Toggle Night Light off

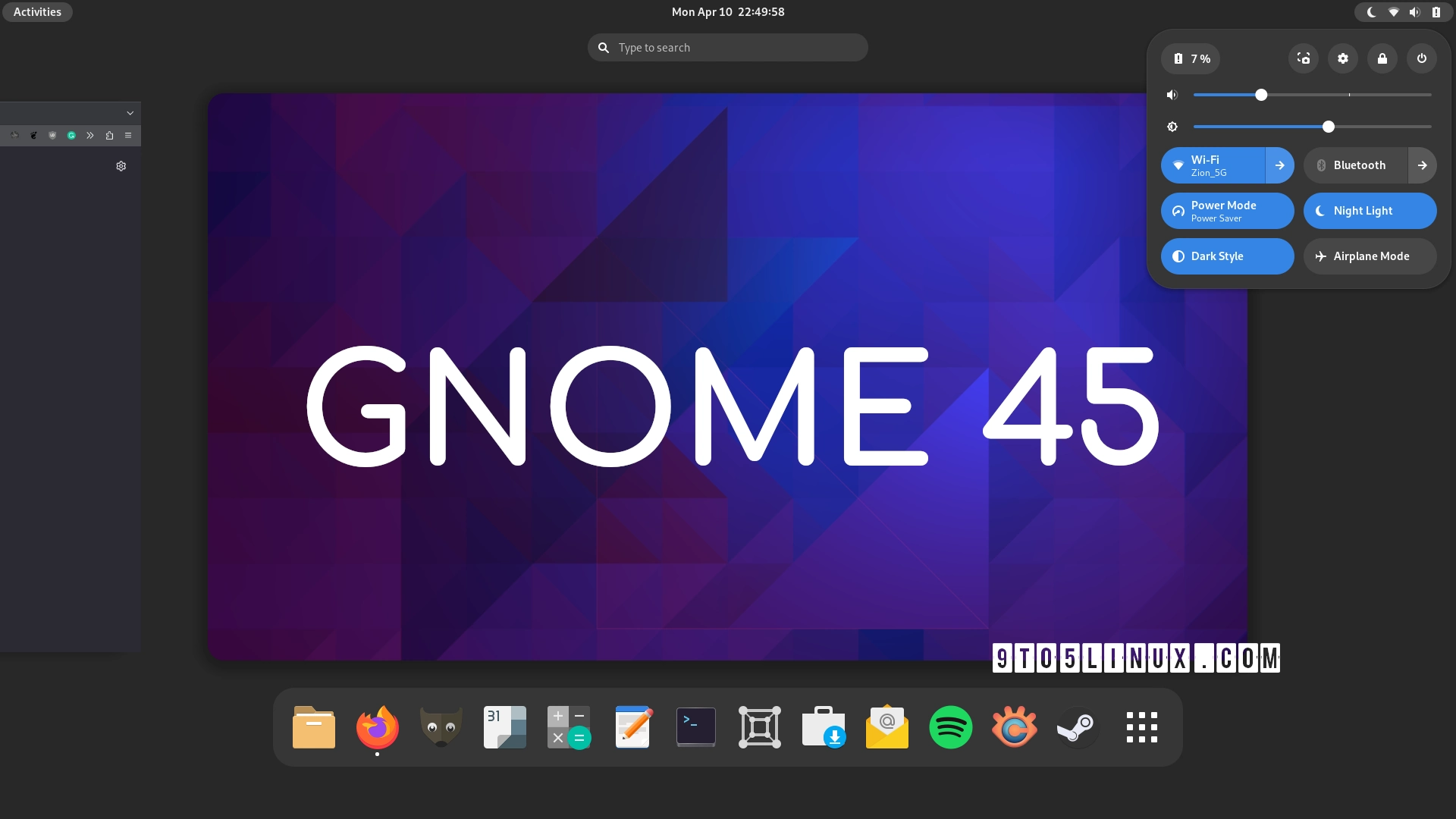(1370, 211)
